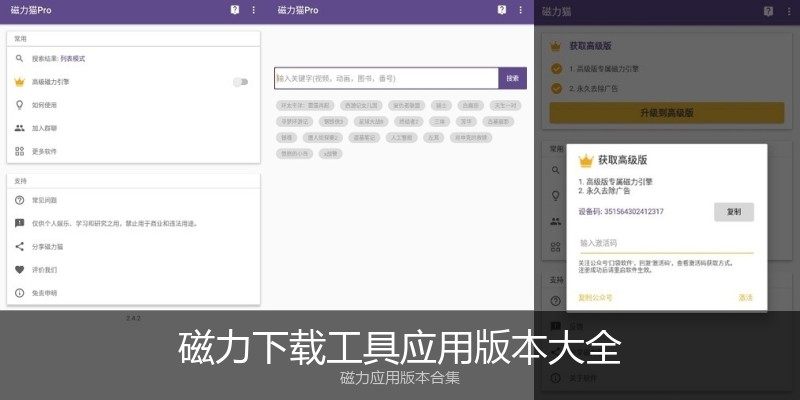Tap dimmed group icon behind the dialog
Screen dimensions: 800x400
(556, 221)
